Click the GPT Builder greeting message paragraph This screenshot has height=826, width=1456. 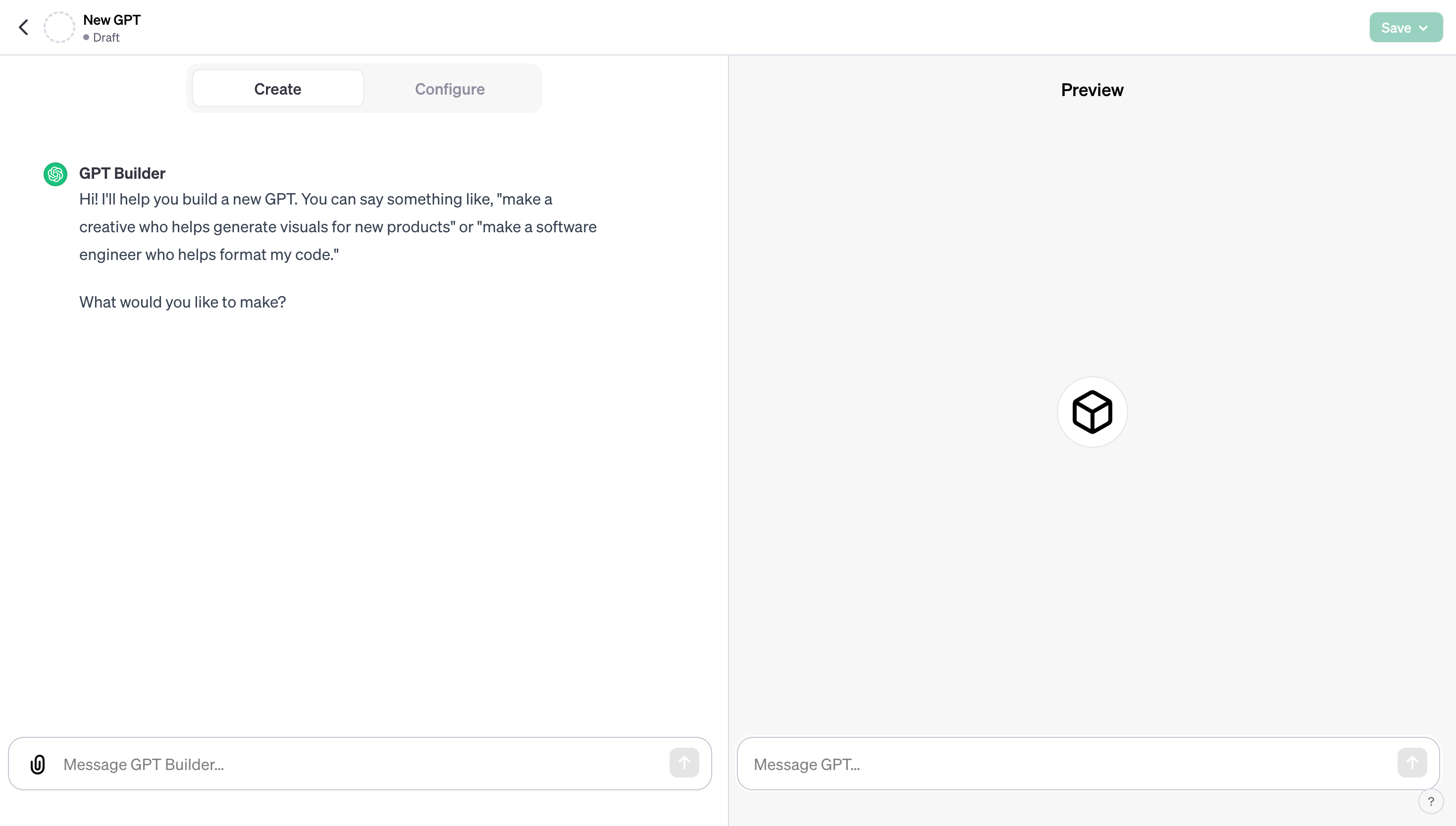[337, 227]
